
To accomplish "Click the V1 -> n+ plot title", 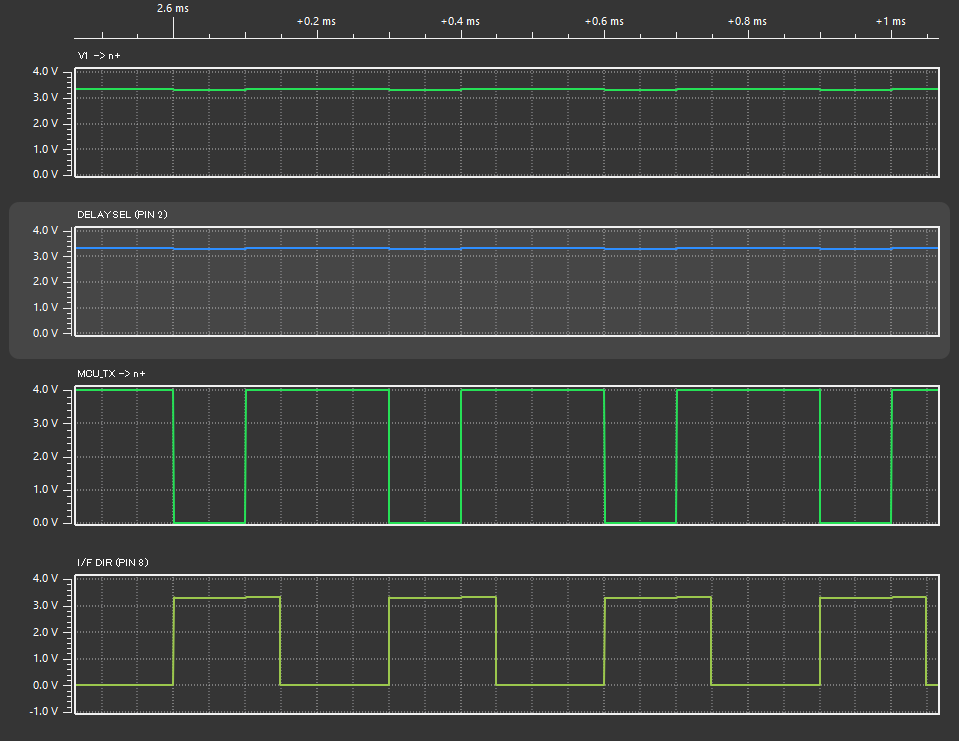I will [x=98, y=56].
